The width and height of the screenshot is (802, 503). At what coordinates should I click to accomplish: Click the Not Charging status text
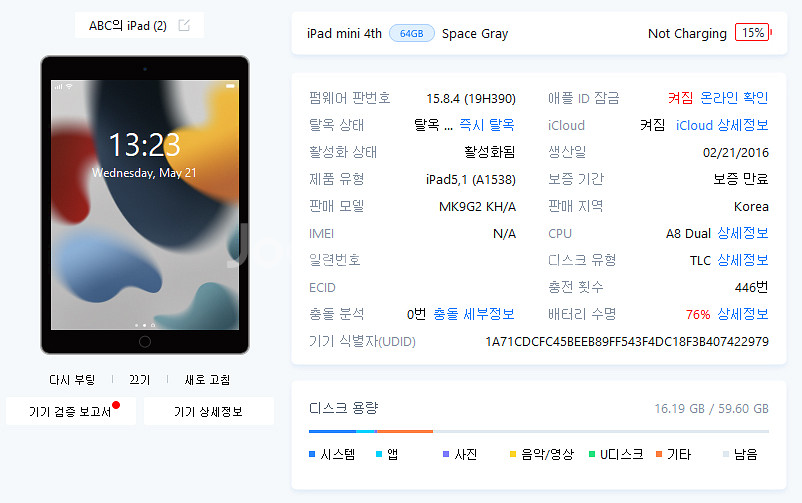687,33
